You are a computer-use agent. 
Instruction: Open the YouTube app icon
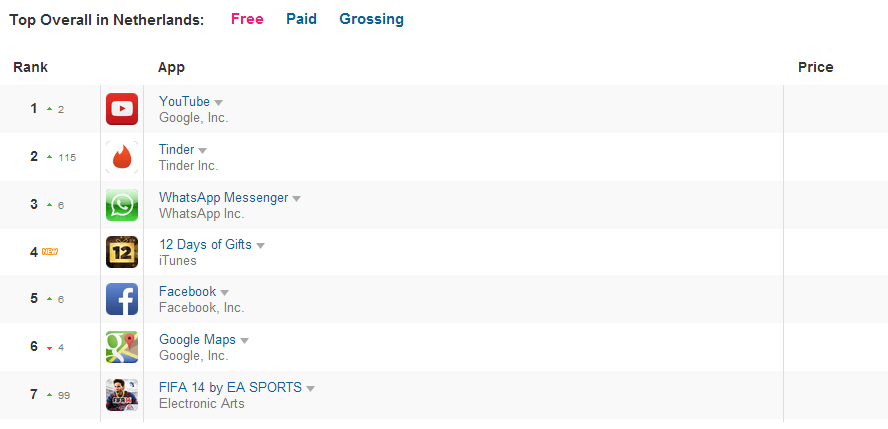[x=122, y=109]
